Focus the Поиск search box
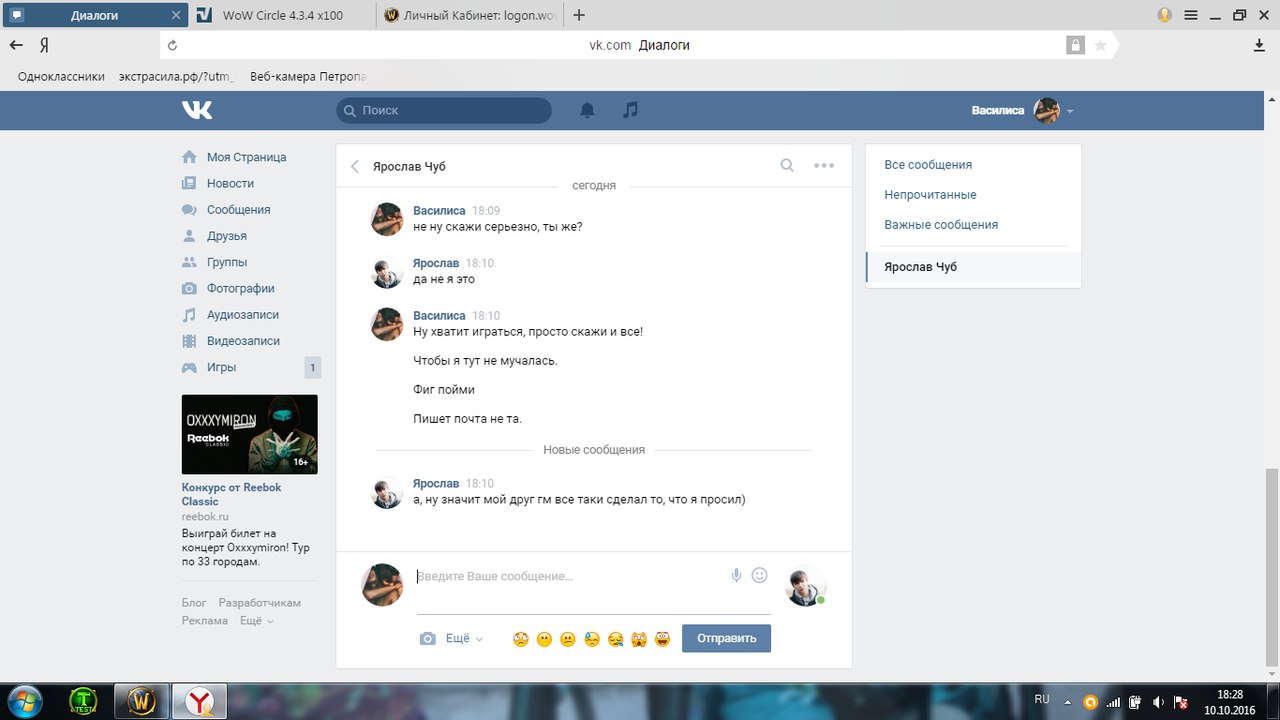This screenshot has height=720, width=1280. pos(444,110)
